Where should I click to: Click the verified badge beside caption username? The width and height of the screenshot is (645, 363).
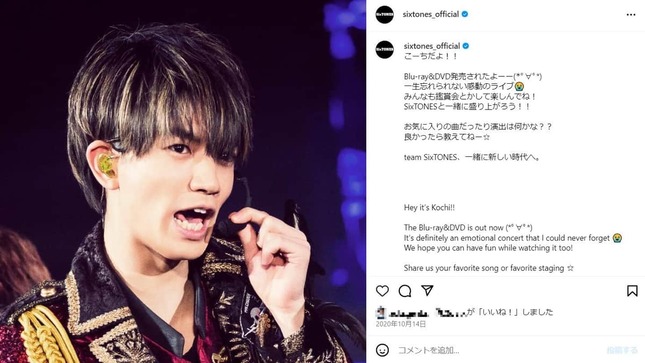point(466,46)
